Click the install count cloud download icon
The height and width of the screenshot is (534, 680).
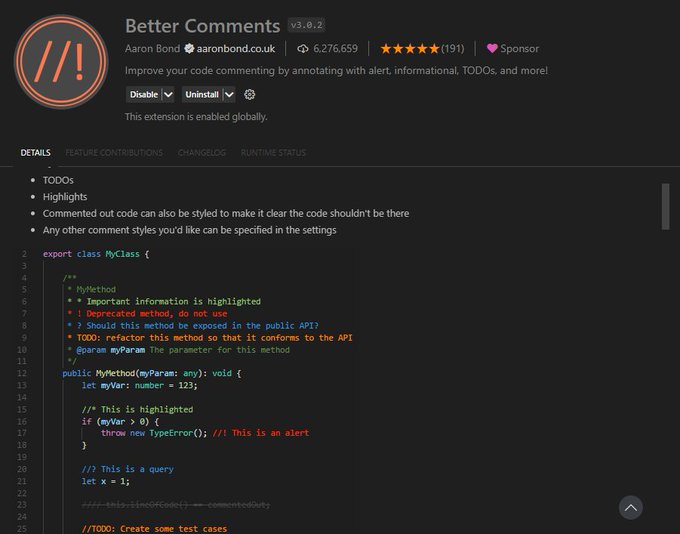click(303, 49)
